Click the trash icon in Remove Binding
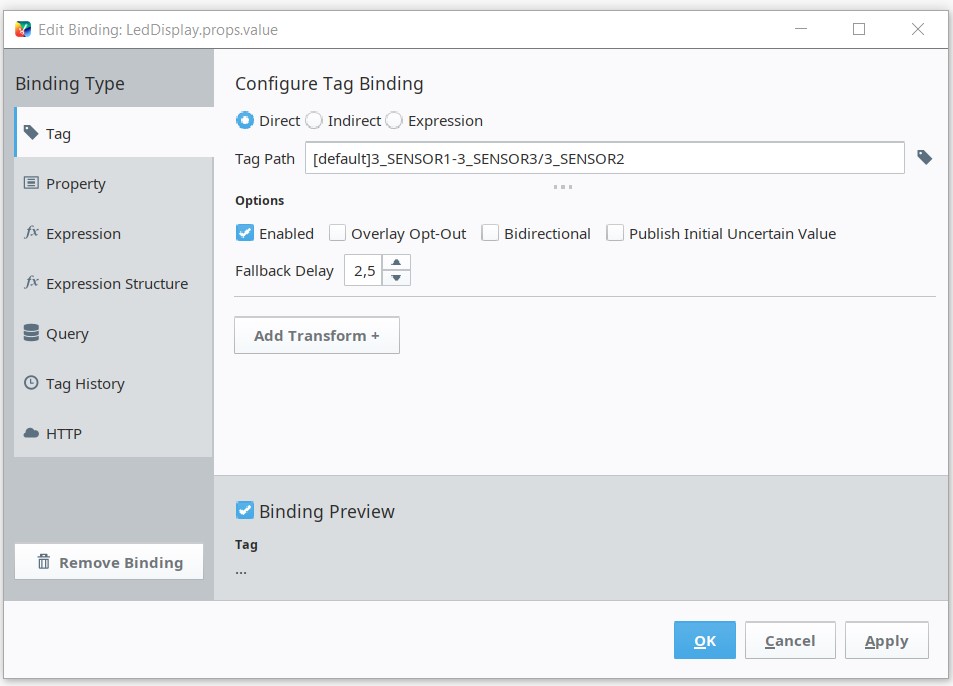Viewport: 953px width, 686px height. pos(44,561)
